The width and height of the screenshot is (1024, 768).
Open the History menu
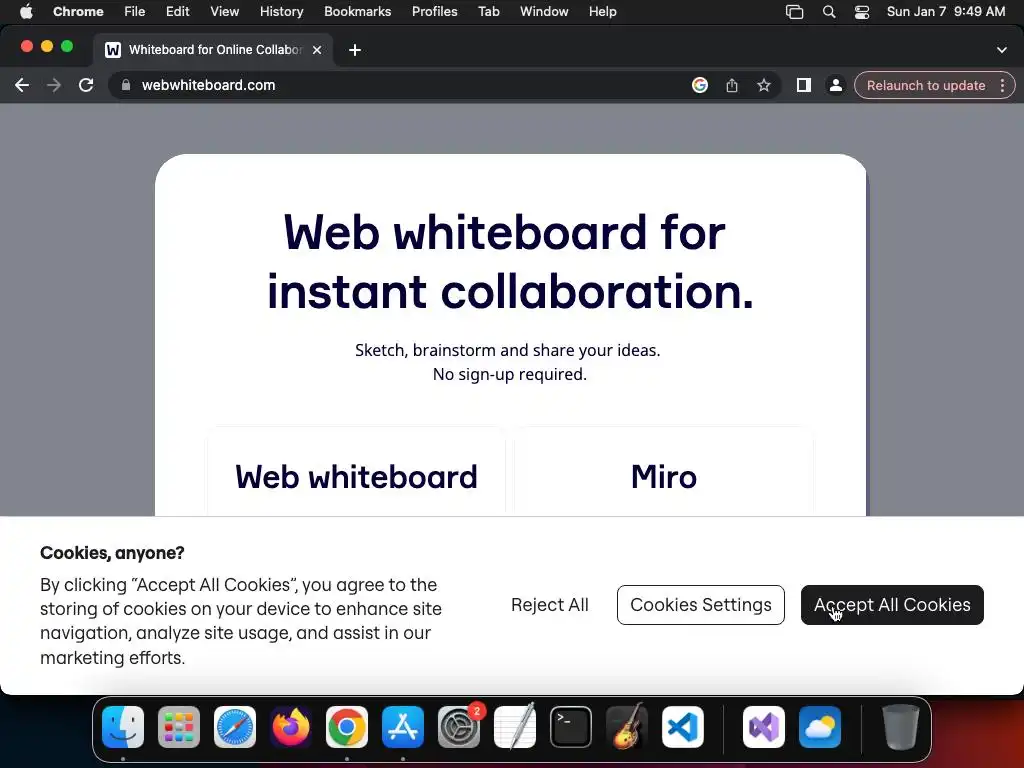[281, 12]
